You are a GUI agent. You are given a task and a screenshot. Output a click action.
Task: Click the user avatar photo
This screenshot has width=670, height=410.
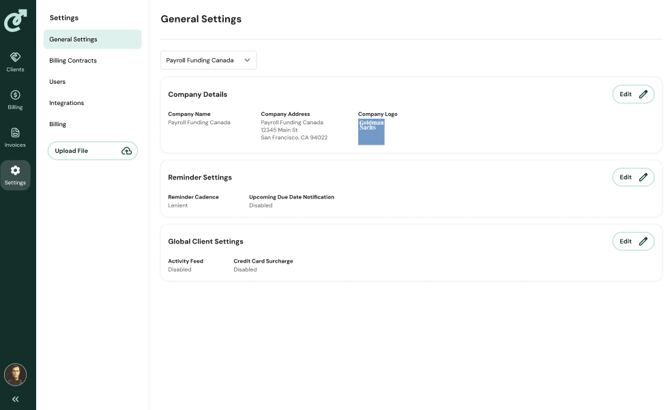pos(15,374)
